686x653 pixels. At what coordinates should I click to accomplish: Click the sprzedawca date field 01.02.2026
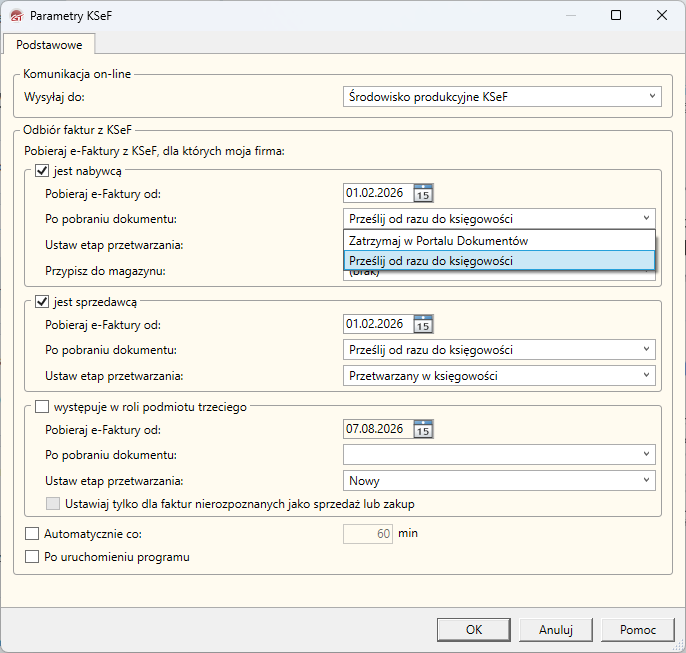pos(378,324)
